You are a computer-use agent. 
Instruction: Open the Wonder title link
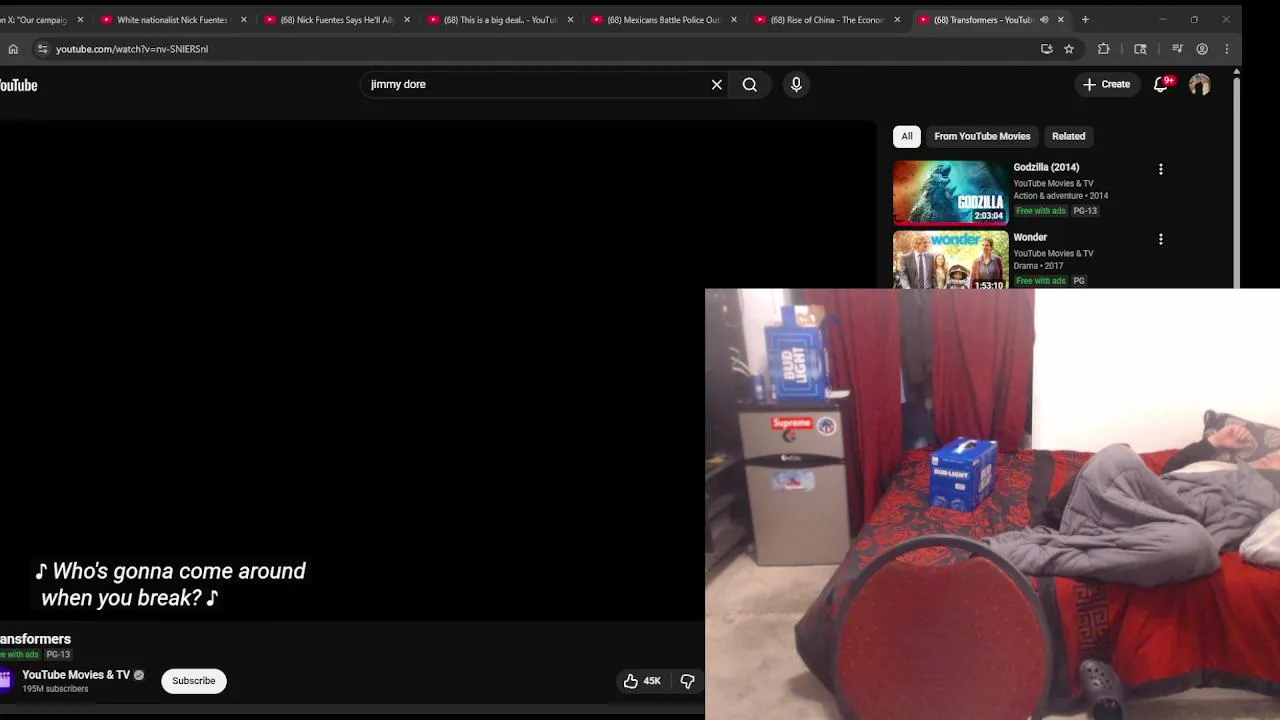pos(1030,237)
